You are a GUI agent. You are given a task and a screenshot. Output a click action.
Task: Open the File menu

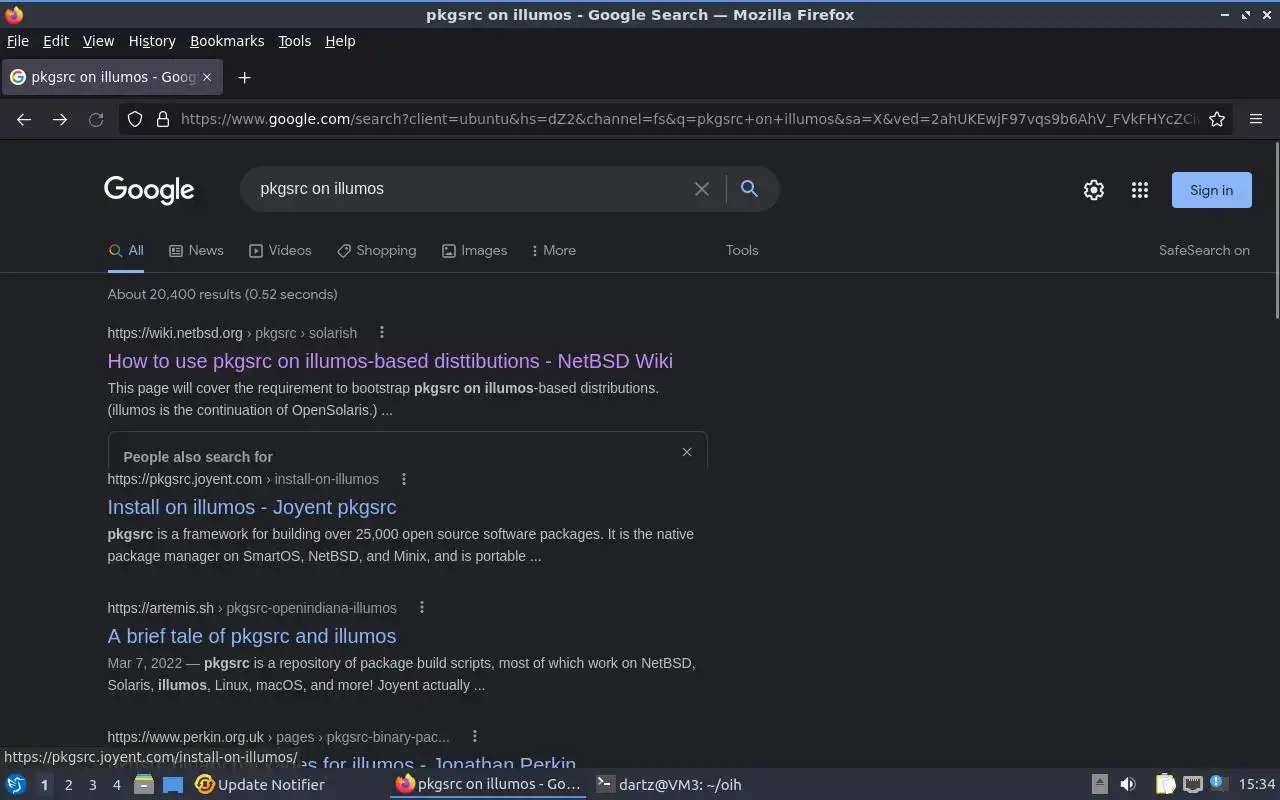(x=18, y=41)
